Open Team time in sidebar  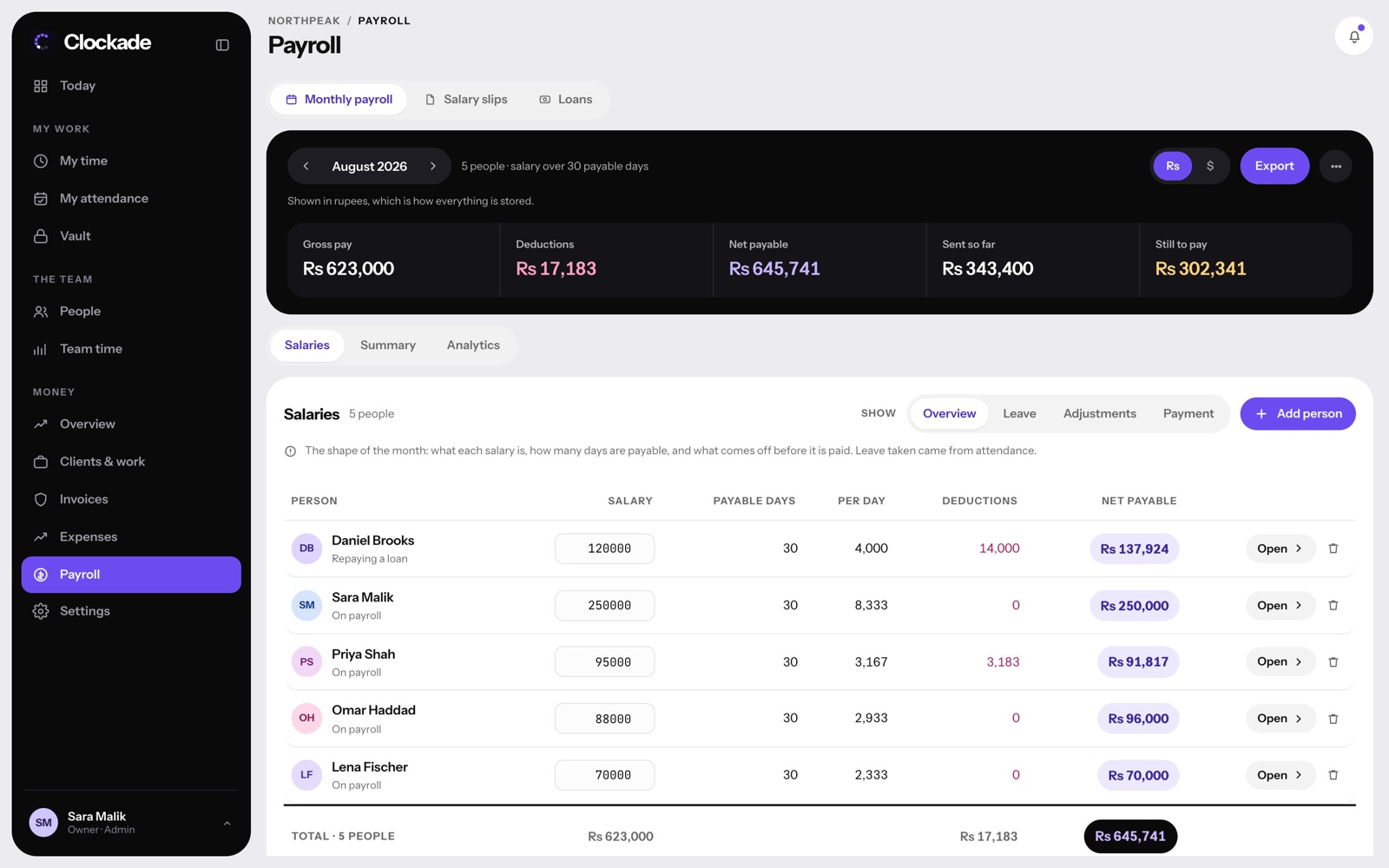click(x=131, y=349)
